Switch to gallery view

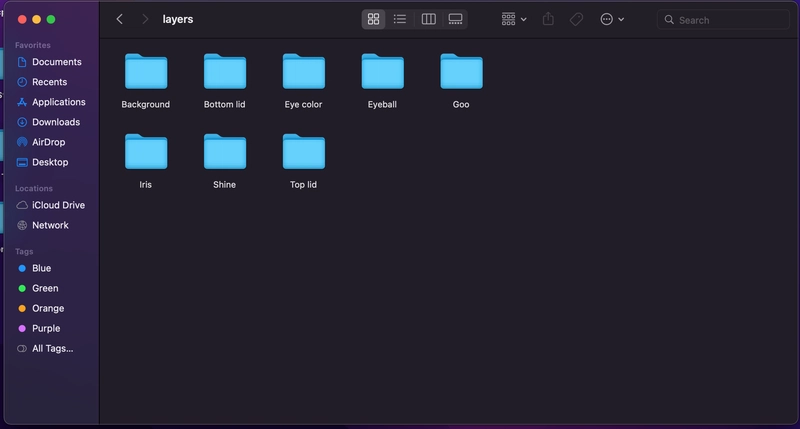pyautogui.click(x=455, y=19)
